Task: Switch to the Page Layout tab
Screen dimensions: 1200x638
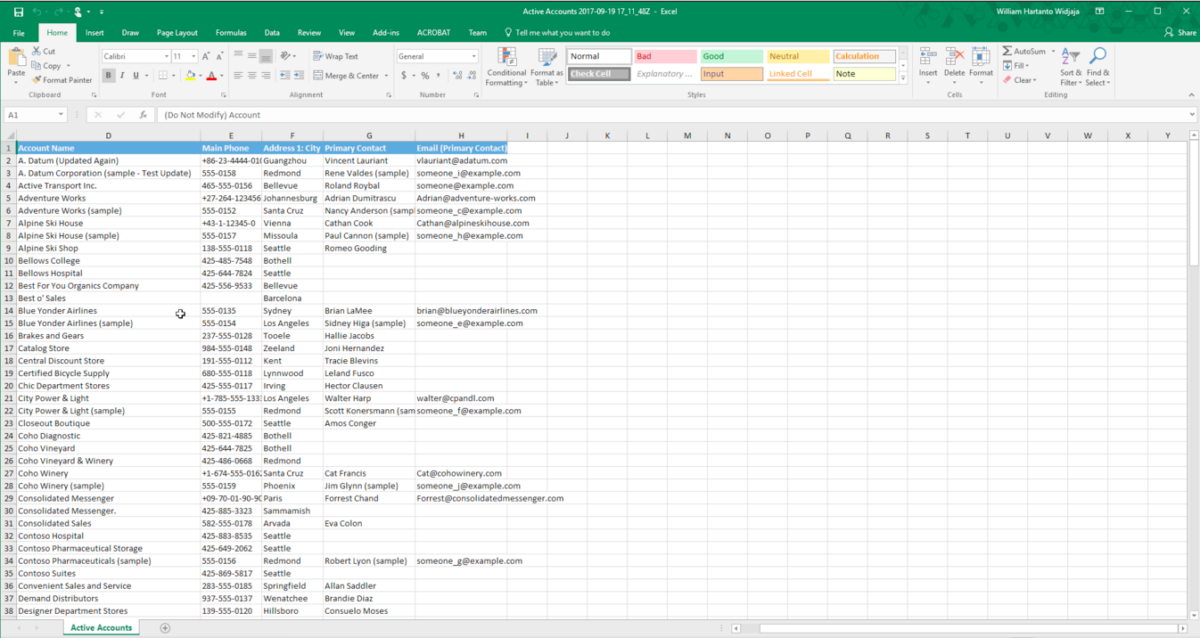Action: (x=177, y=33)
